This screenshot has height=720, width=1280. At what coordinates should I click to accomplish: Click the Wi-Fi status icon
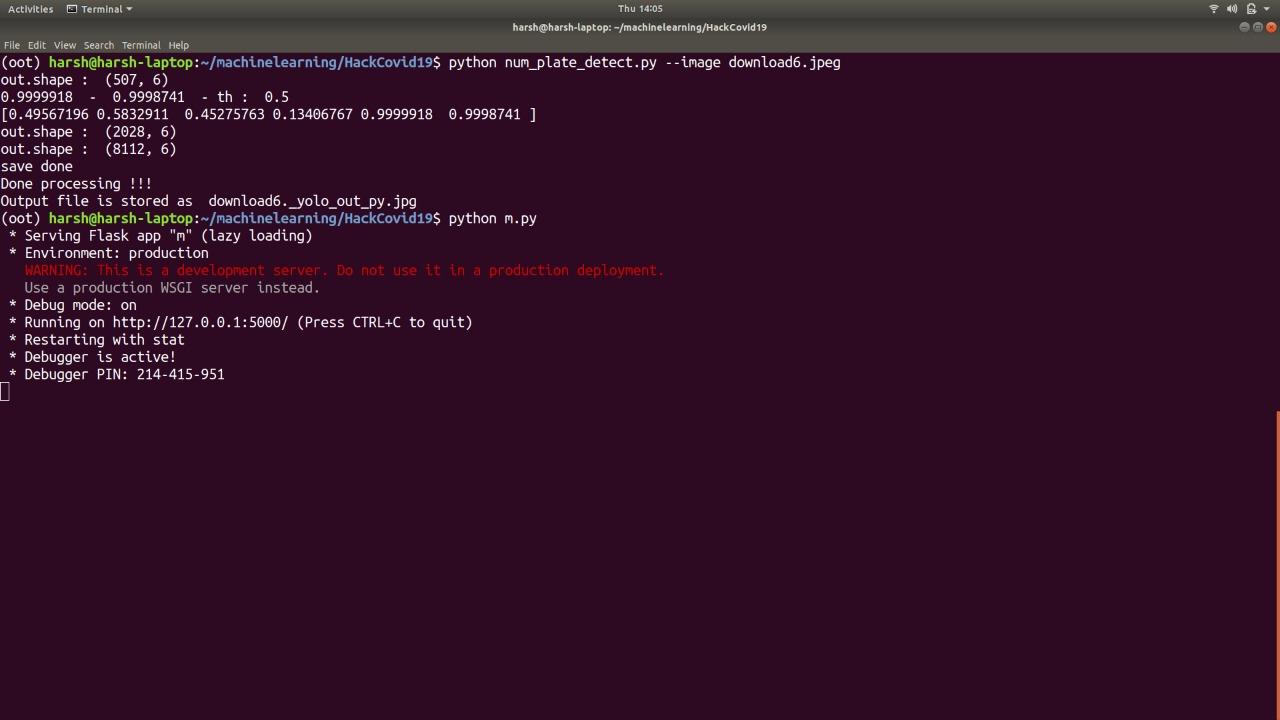coord(1214,9)
